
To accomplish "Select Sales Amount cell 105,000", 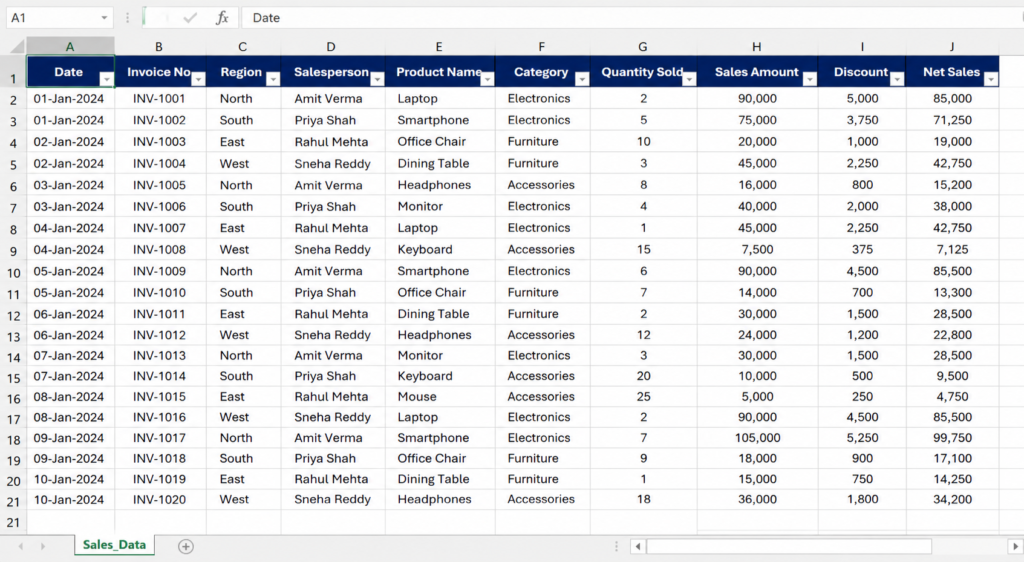I will tap(757, 437).
